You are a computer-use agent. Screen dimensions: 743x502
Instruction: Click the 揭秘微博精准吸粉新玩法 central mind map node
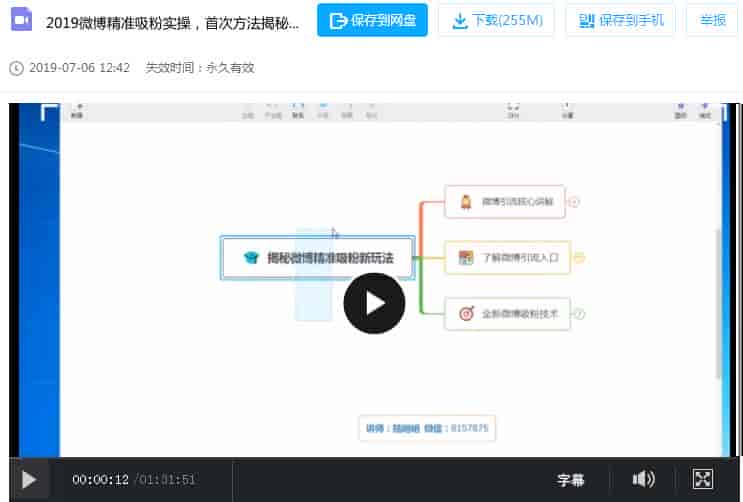coord(317,258)
